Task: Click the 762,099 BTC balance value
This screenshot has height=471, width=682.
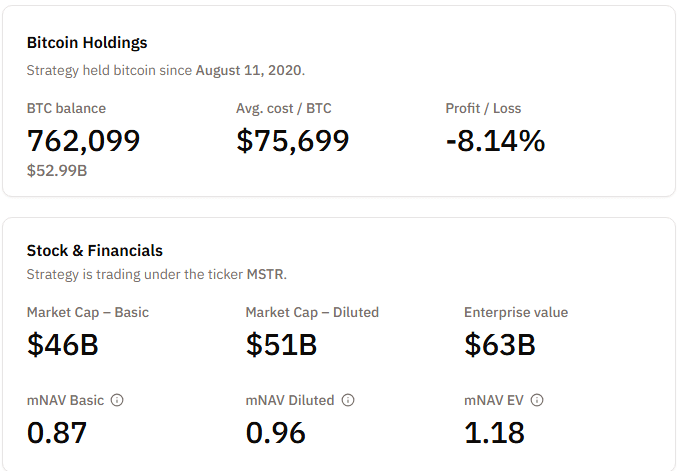Action: click(x=83, y=141)
